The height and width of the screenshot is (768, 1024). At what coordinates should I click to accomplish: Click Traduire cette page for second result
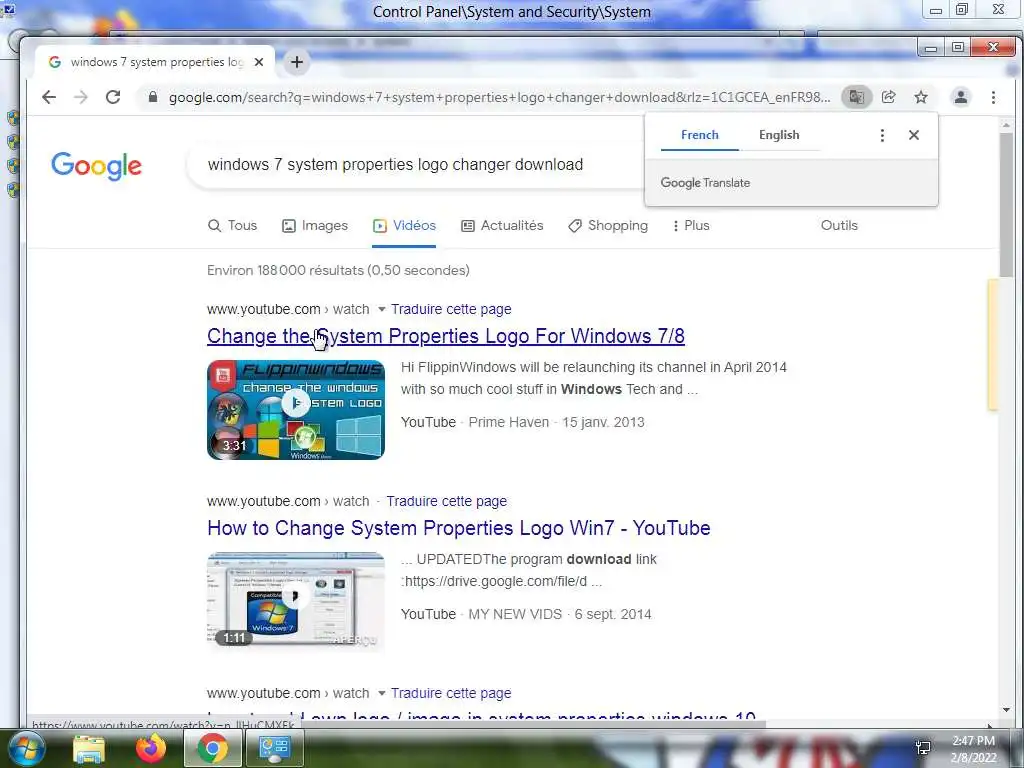pos(446,501)
